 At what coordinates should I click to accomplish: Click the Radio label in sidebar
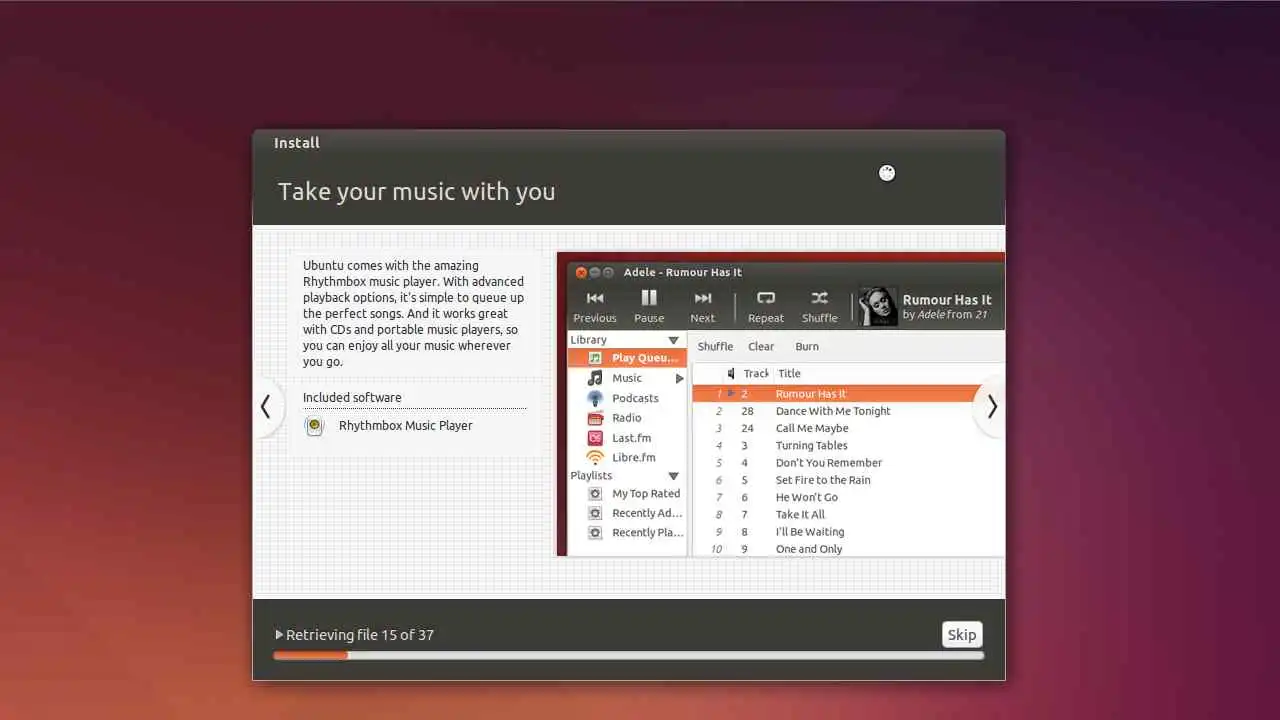pos(627,418)
